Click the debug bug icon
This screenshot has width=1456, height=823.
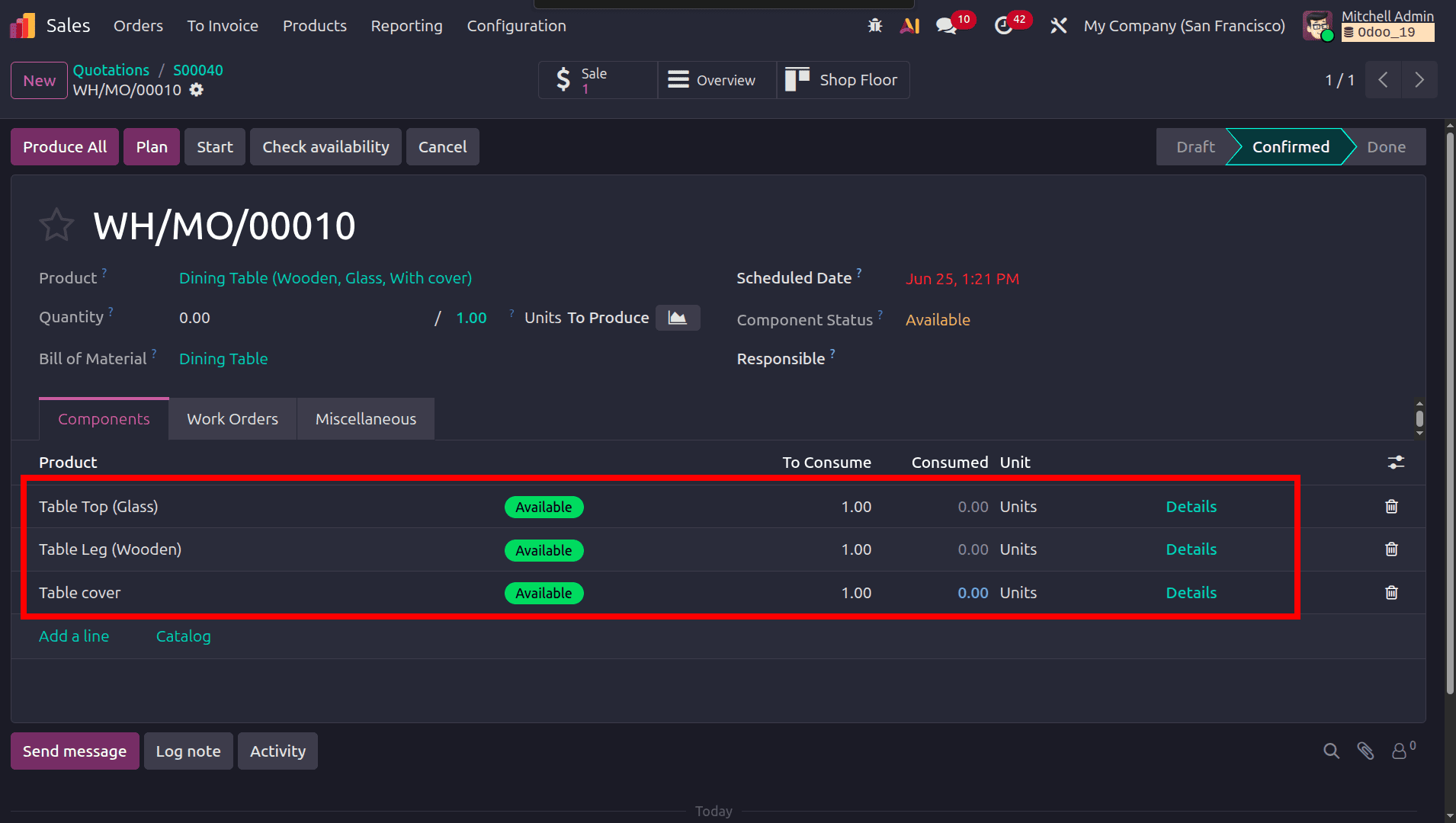875,26
